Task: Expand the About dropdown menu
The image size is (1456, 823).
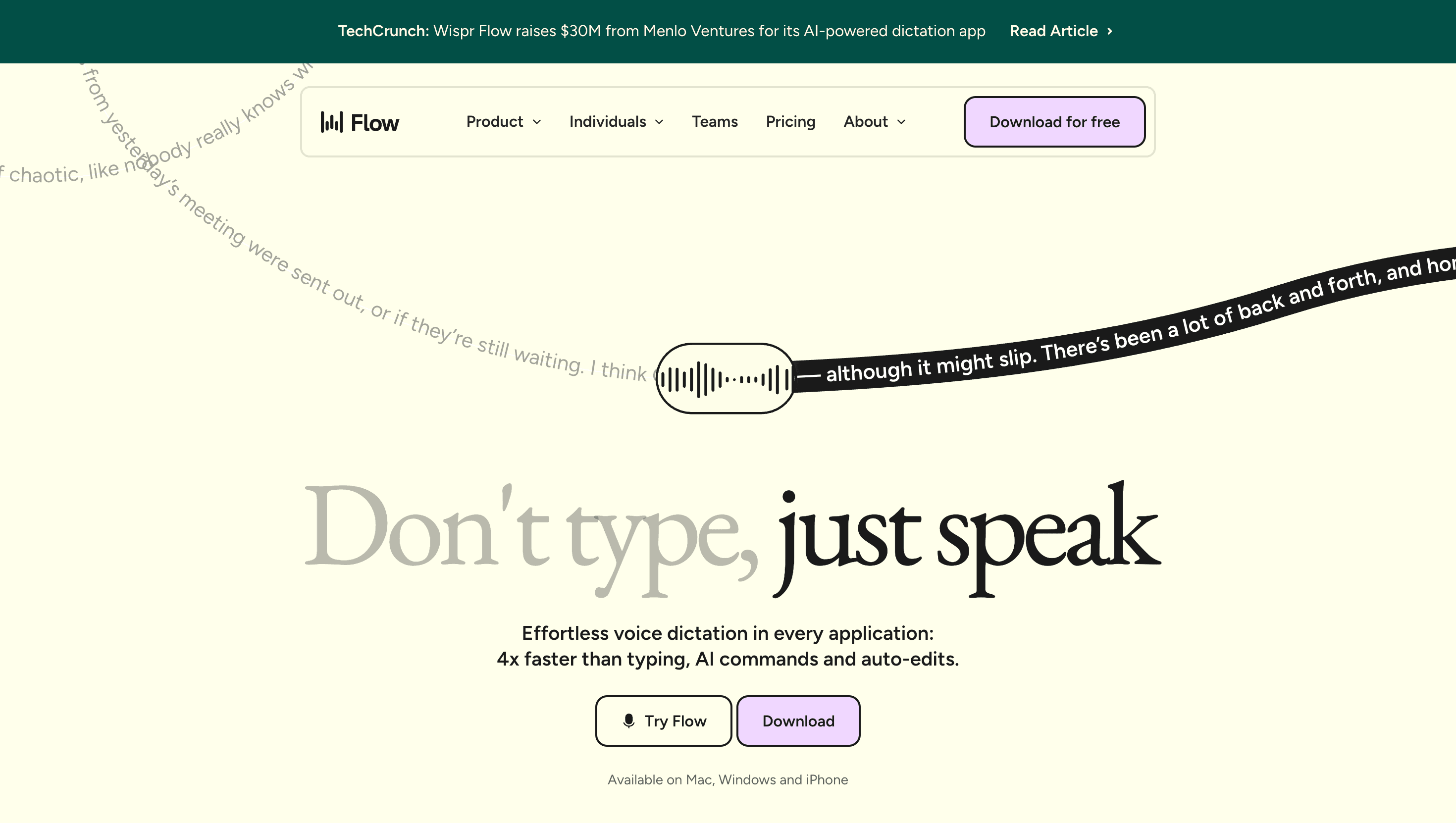Action: click(x=875, y=121)
